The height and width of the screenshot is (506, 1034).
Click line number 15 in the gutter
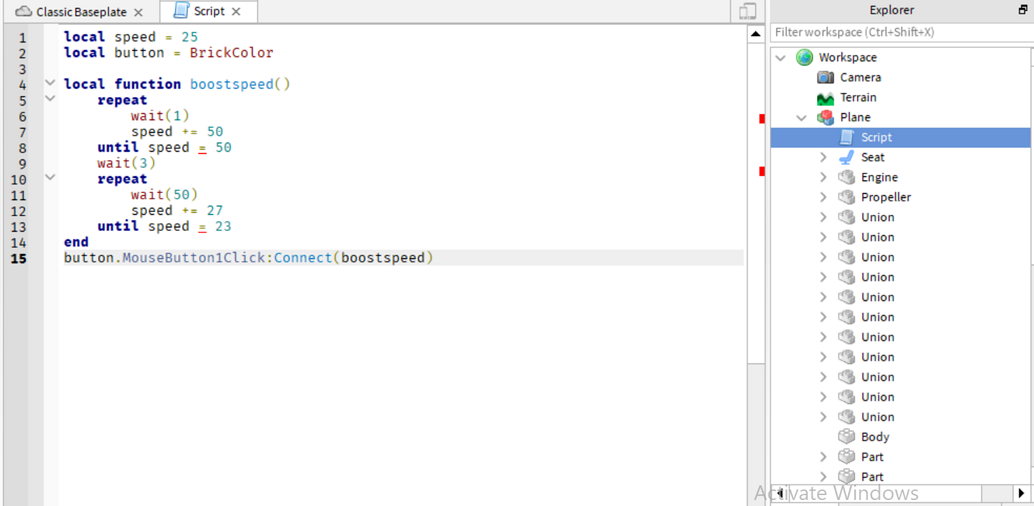point(18,258)
